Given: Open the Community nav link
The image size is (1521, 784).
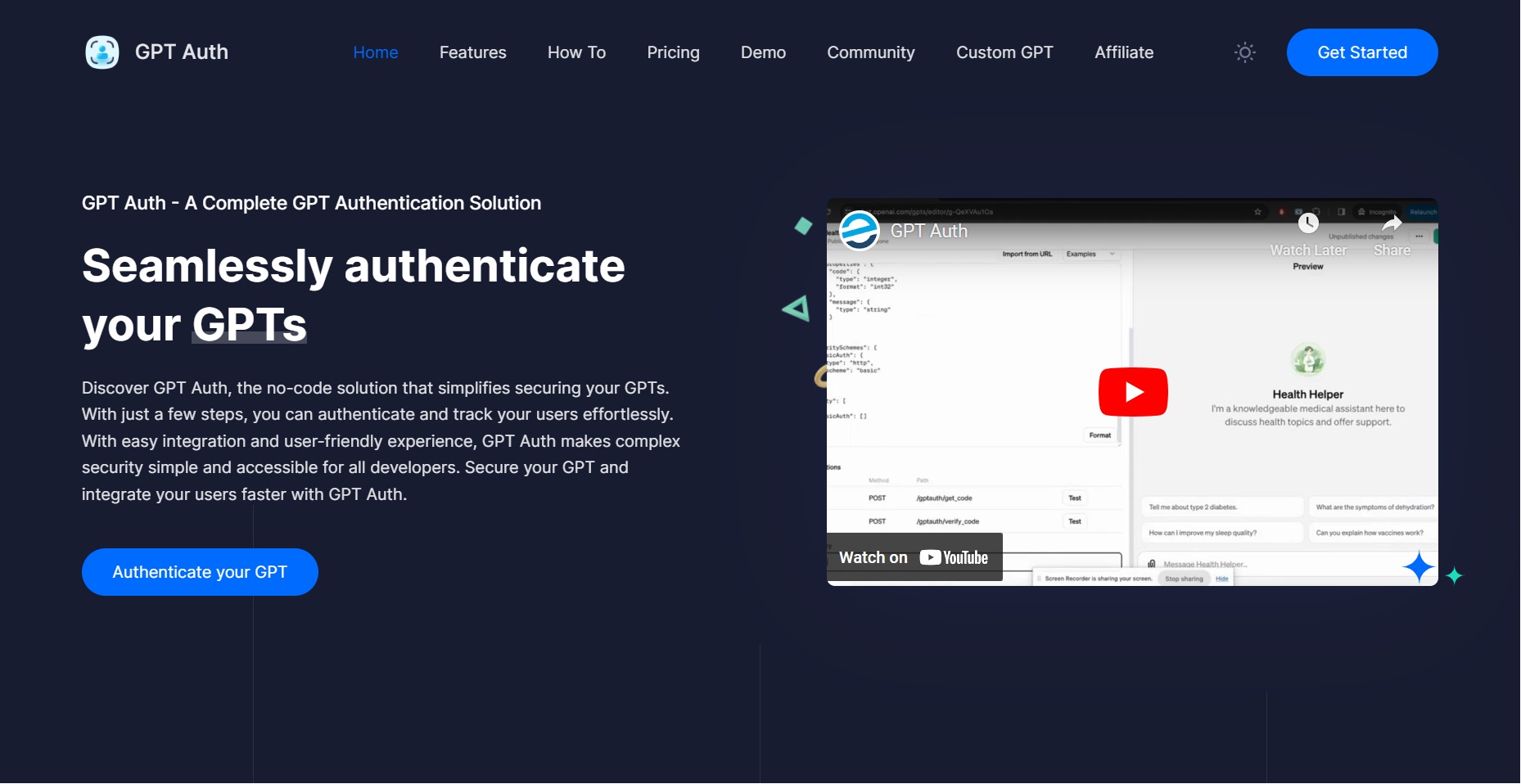Looking at the screenshot, I should (x=871, y=52).
